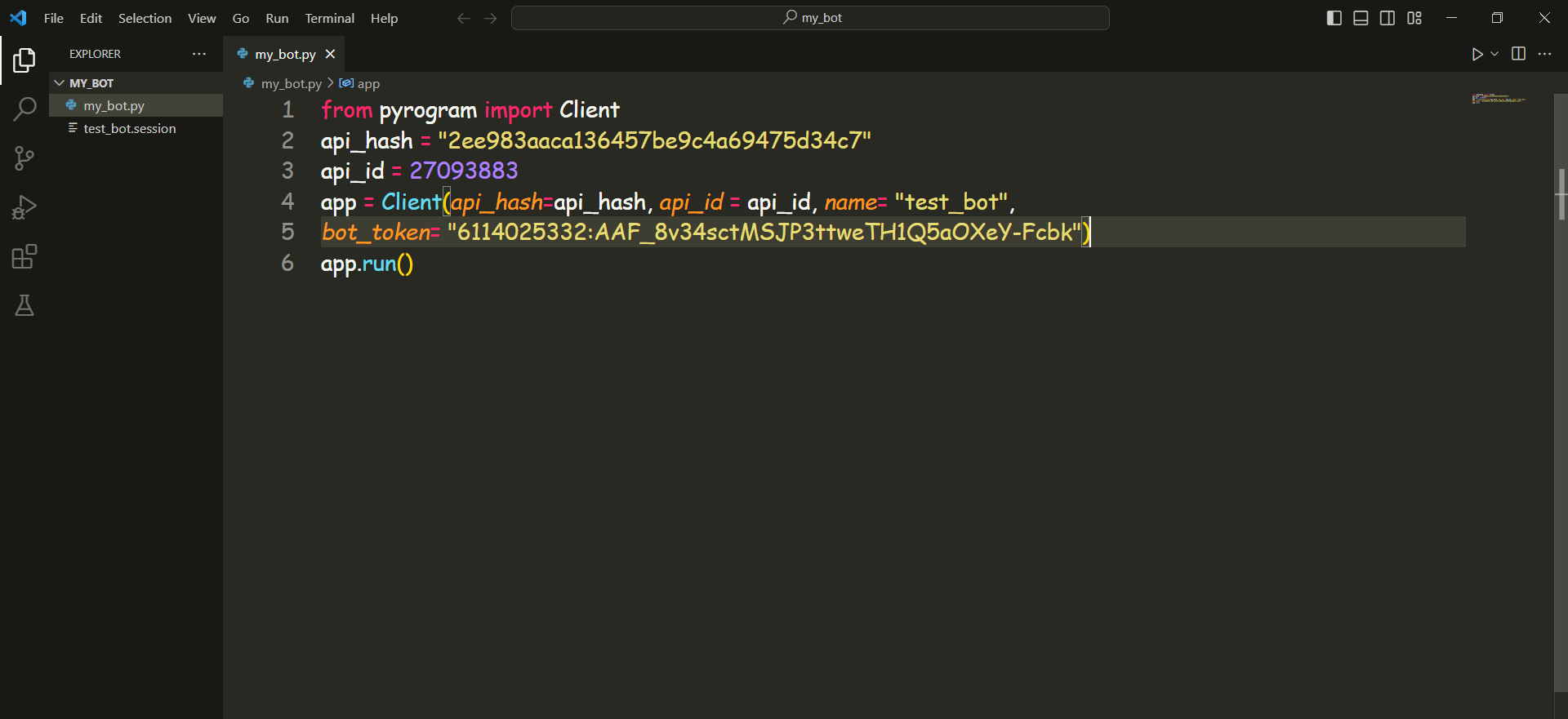Toggle the bottom panel visibility
Image resolution: width=1568 pixels, height=719 pixels.
pos(1361,18)
